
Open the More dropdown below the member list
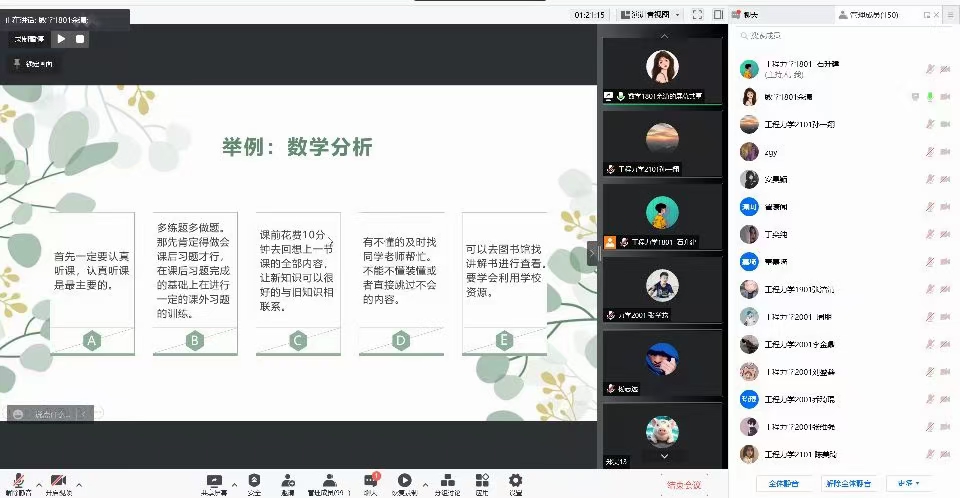pyautogui.click(x=908, y=483)
